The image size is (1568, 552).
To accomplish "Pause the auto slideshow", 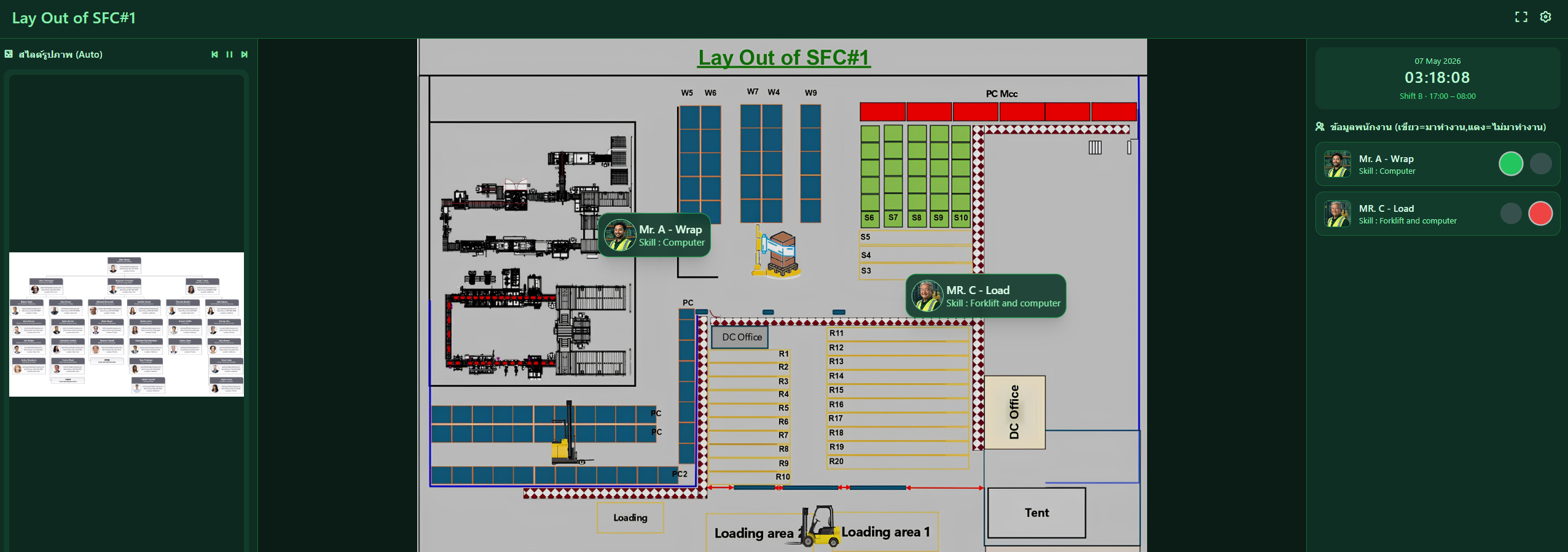I will (x=229, y=55).
